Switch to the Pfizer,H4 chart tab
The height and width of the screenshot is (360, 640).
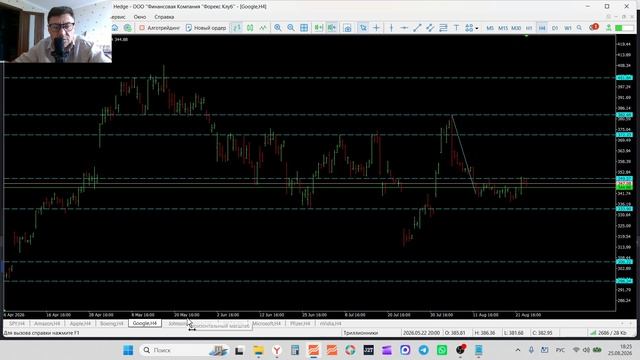pos(300,323)
